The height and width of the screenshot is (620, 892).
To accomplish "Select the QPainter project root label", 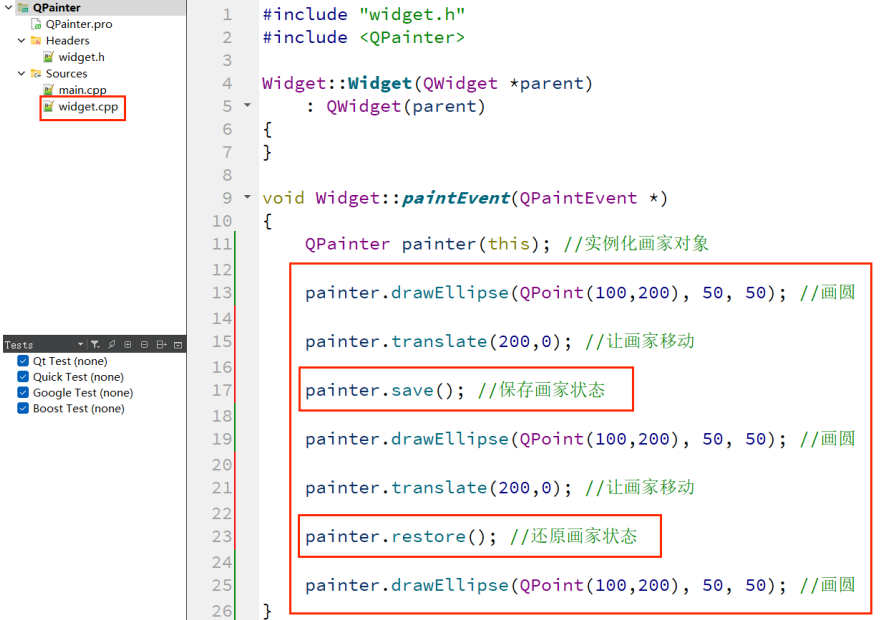I will click(x=56, y=7).
